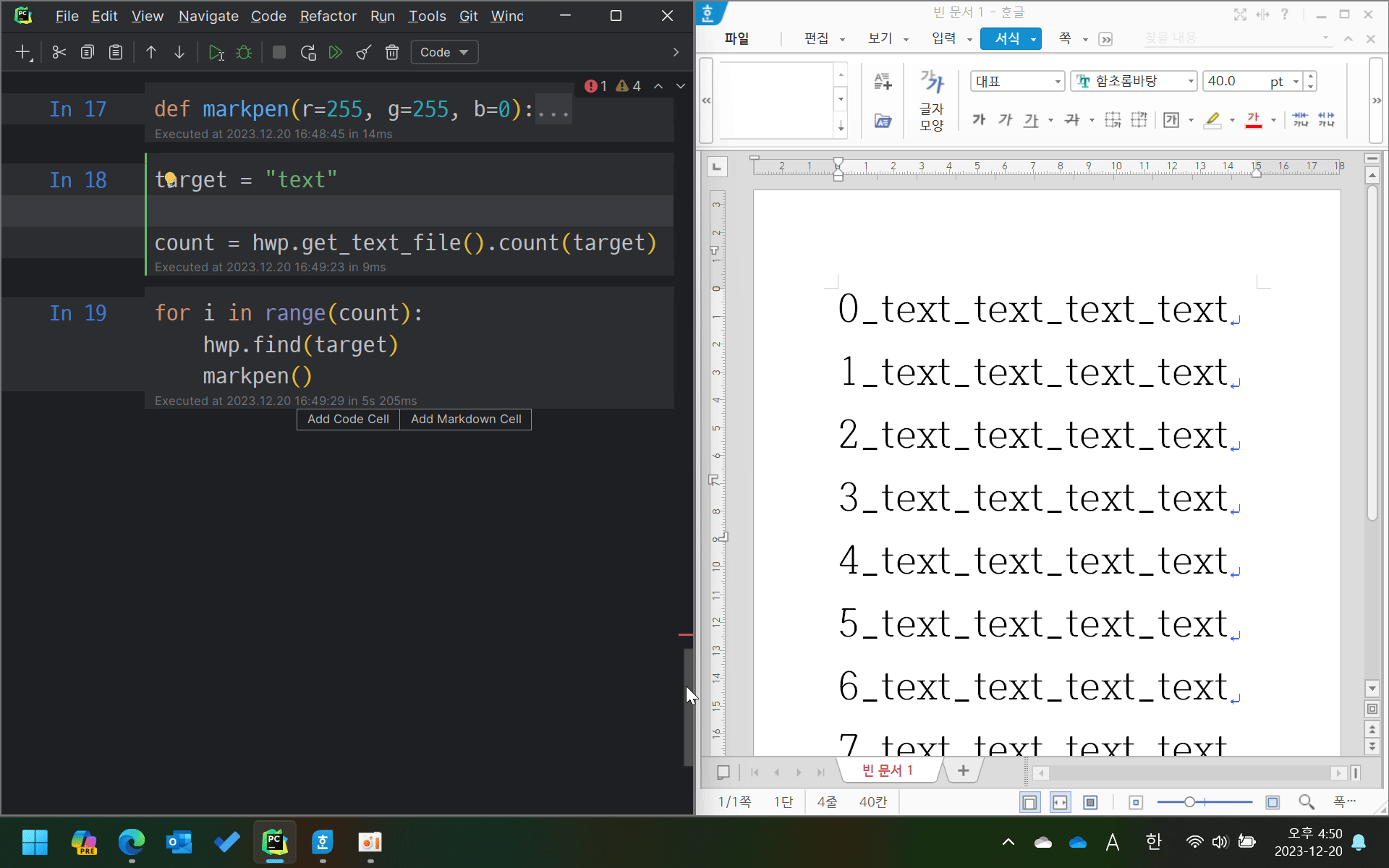1389x868 pixels.
Task: Interrupt the kernel with the stop square
Action: point(279,52)
